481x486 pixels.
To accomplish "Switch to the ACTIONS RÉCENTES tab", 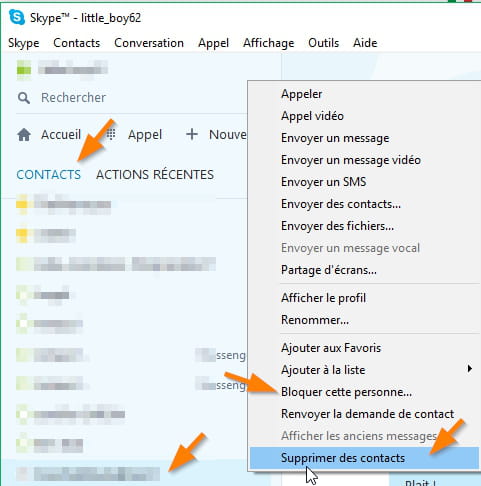I will pyautogui.click(x=155, y=175).
